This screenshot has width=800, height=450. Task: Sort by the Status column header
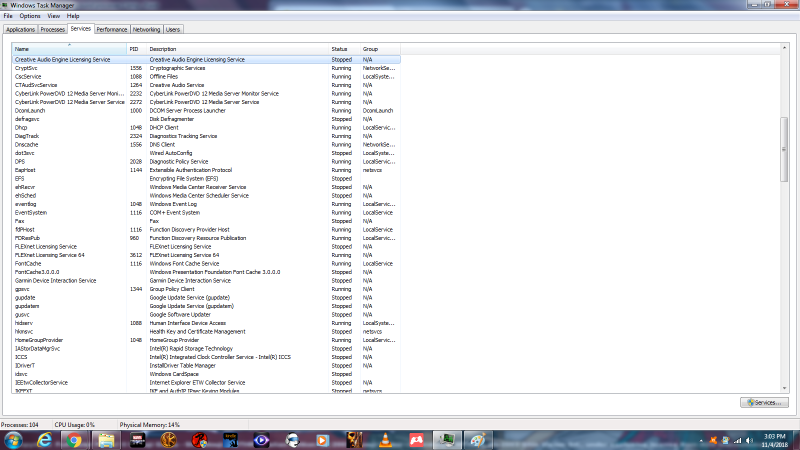pos(344,49)
